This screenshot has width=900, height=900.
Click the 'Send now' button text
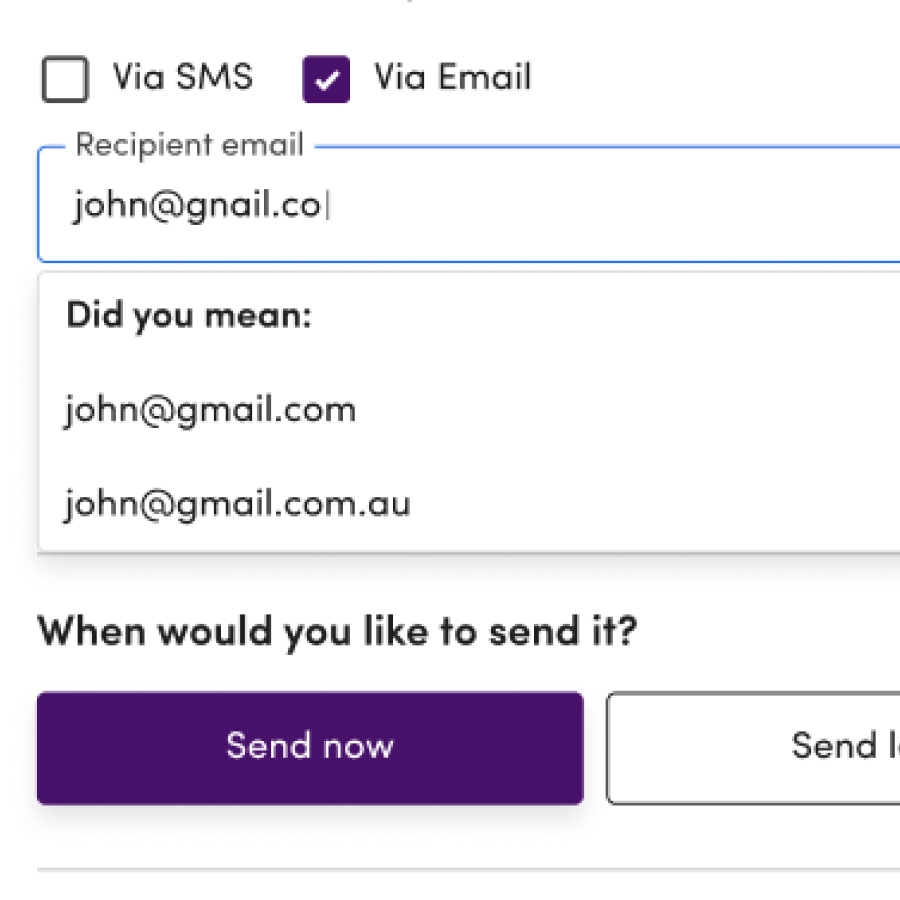(x=310, y=746)
